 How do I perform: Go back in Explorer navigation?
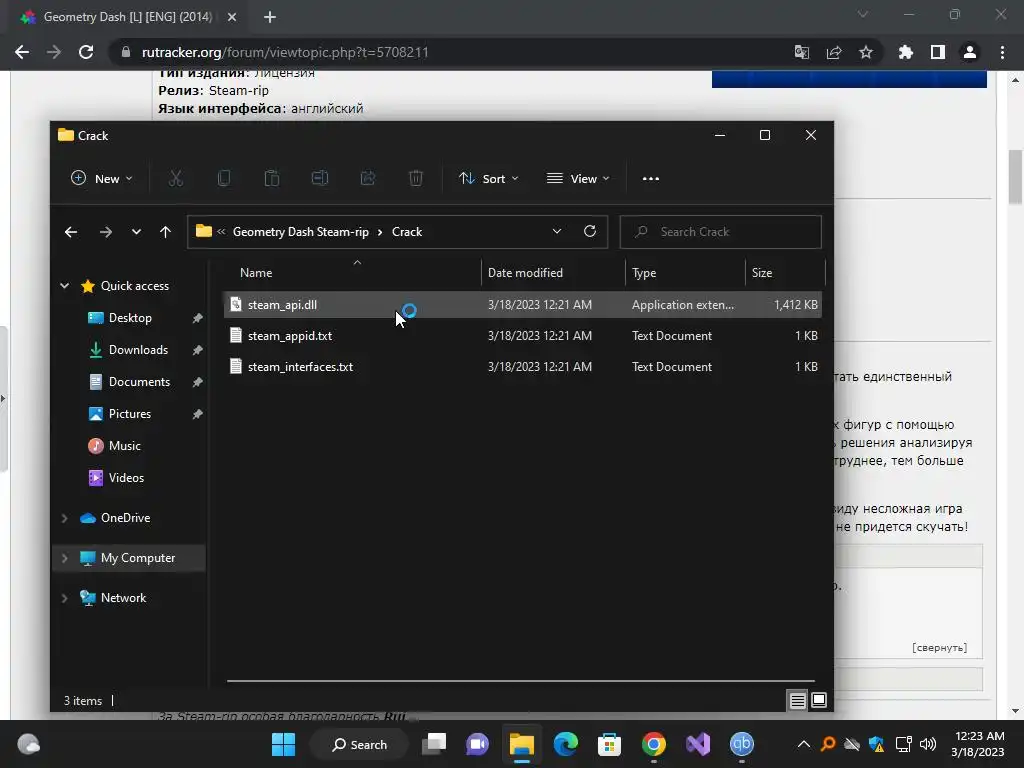click(x=71, y=232)
